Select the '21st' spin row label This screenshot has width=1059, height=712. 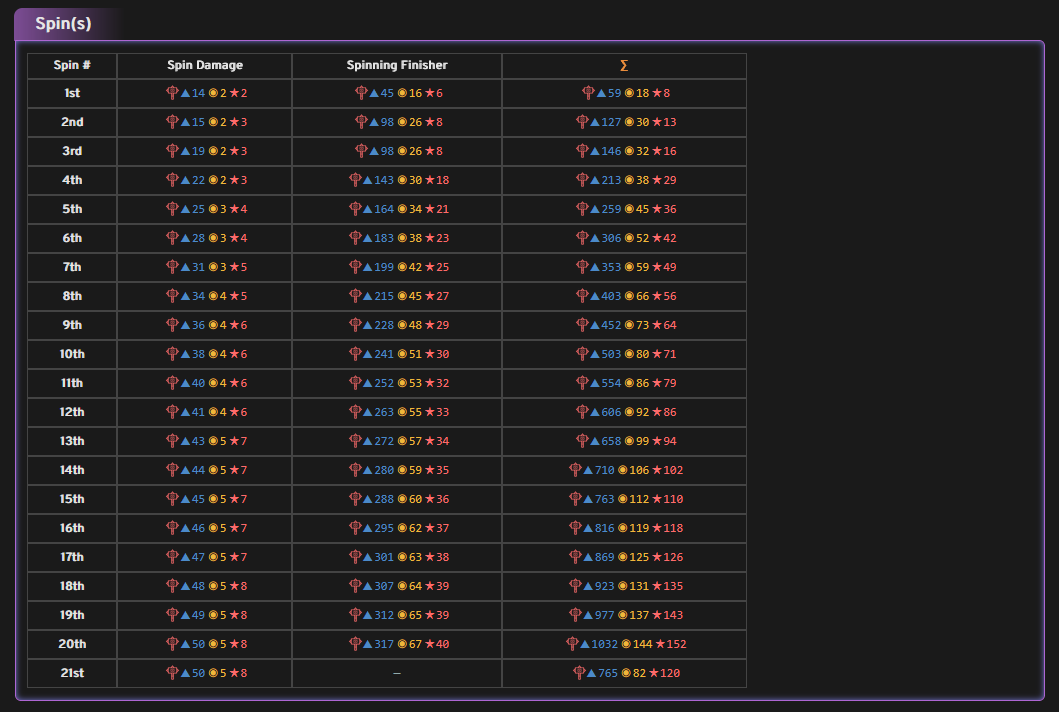pos(72,674)
